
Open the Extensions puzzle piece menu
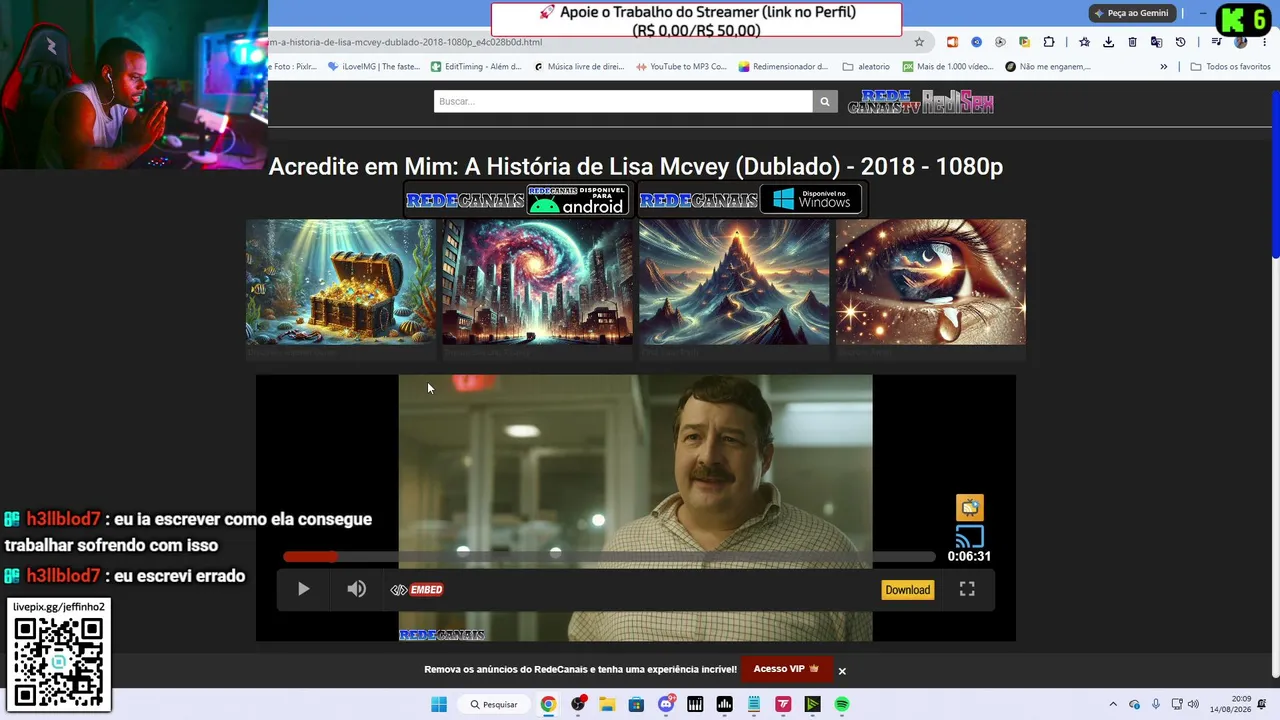coord(1048,42)
